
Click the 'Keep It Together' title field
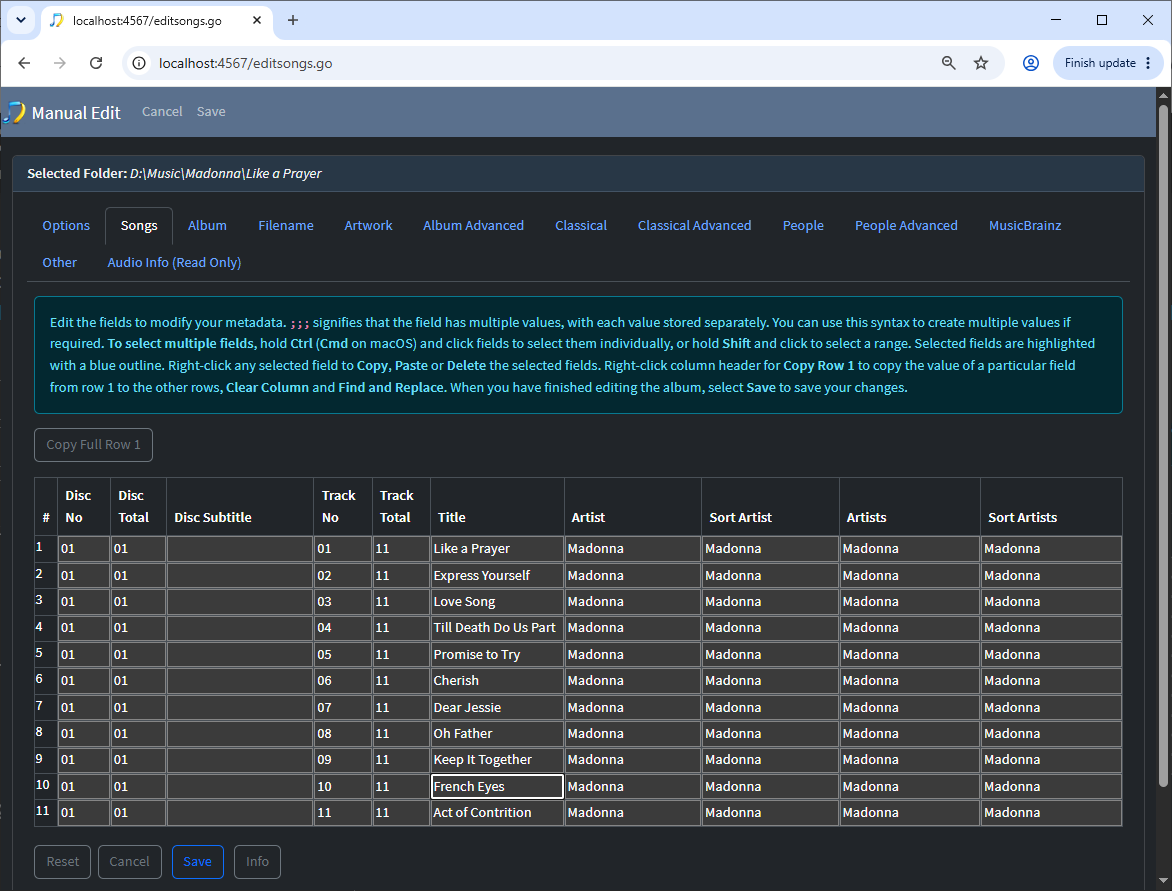tap(497, 759)
